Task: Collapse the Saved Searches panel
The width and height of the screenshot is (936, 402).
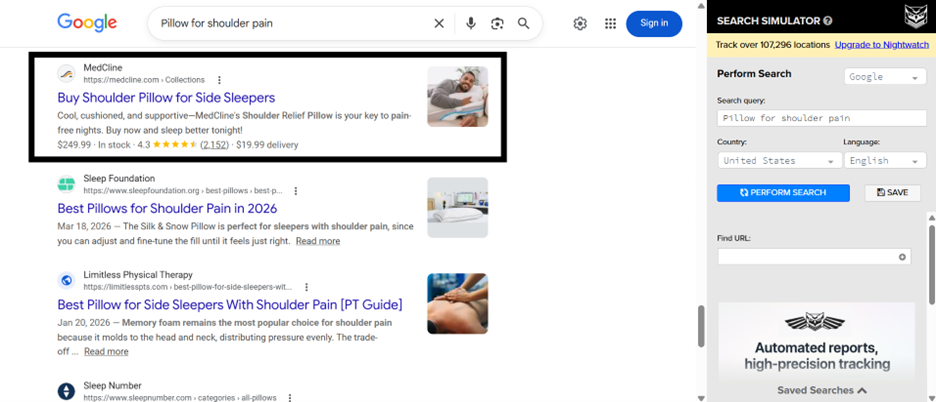Action: click(x=821, y=390)
